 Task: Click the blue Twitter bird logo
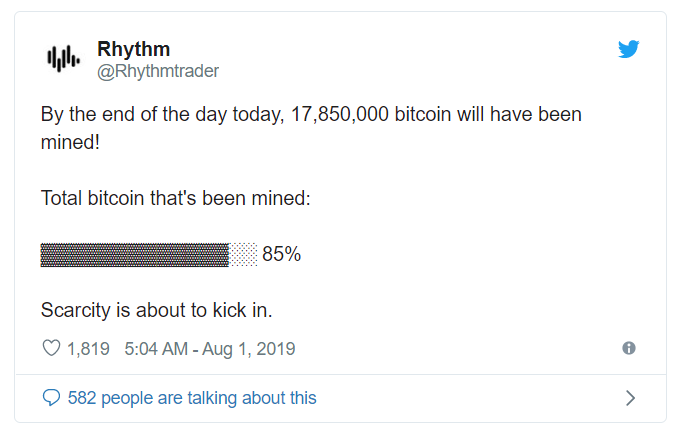pyautogui.click(x=628, y=50)
